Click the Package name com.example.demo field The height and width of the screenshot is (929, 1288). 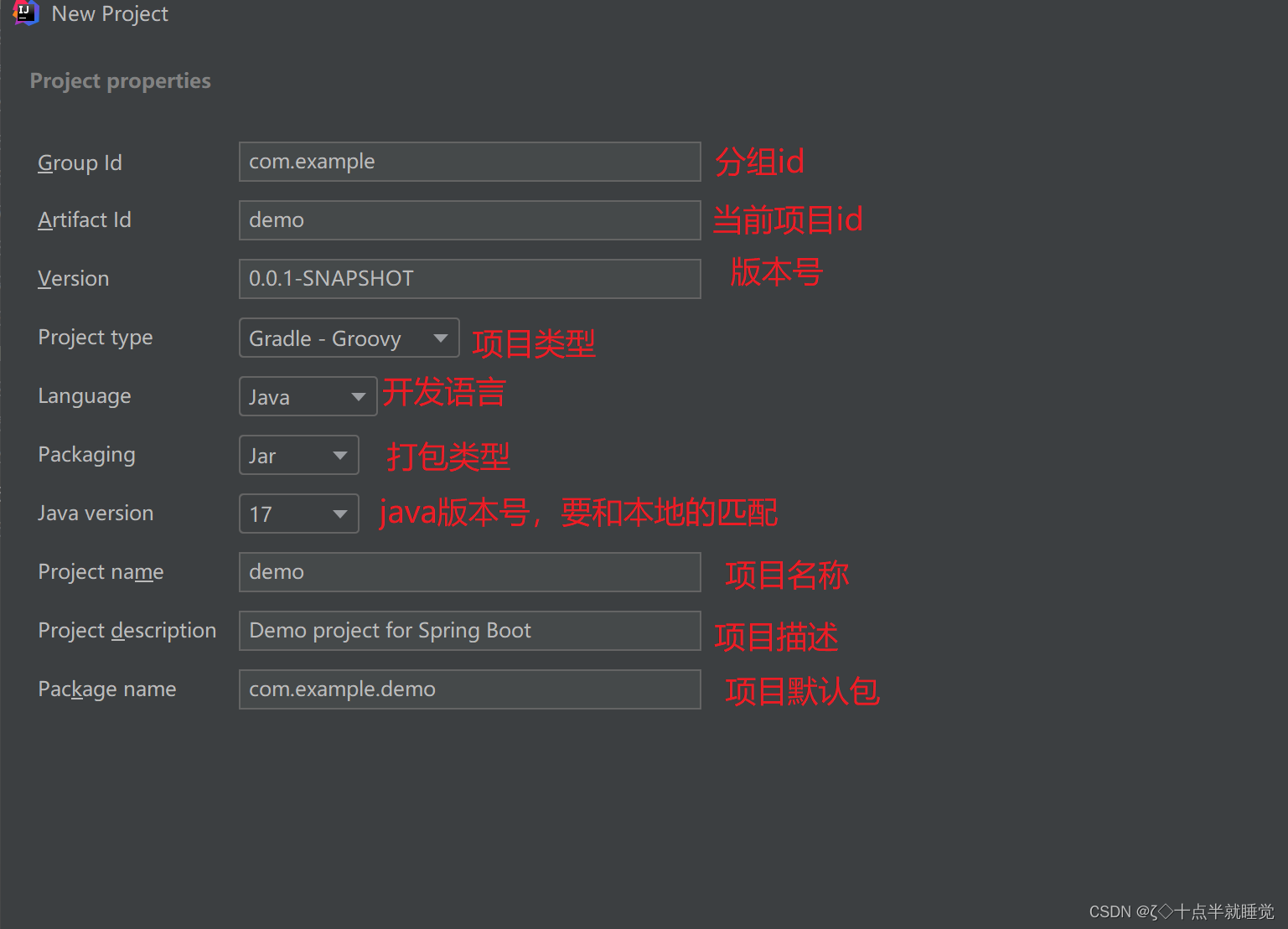[x=470, y=689]
